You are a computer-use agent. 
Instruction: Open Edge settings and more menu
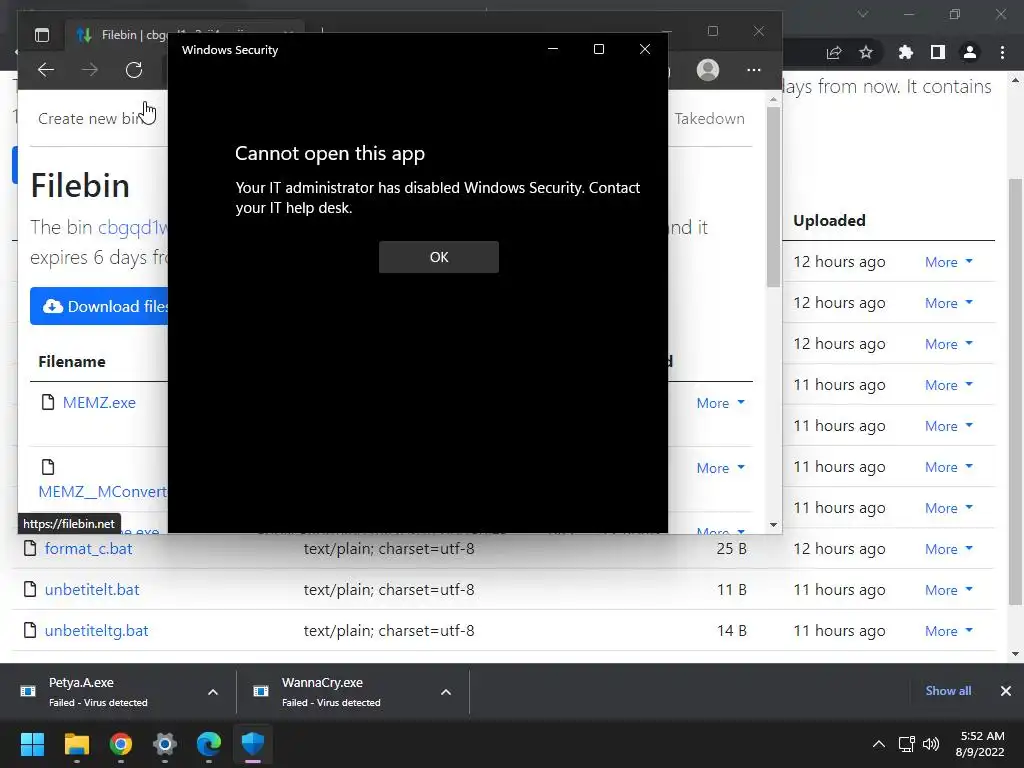(754, 70)
